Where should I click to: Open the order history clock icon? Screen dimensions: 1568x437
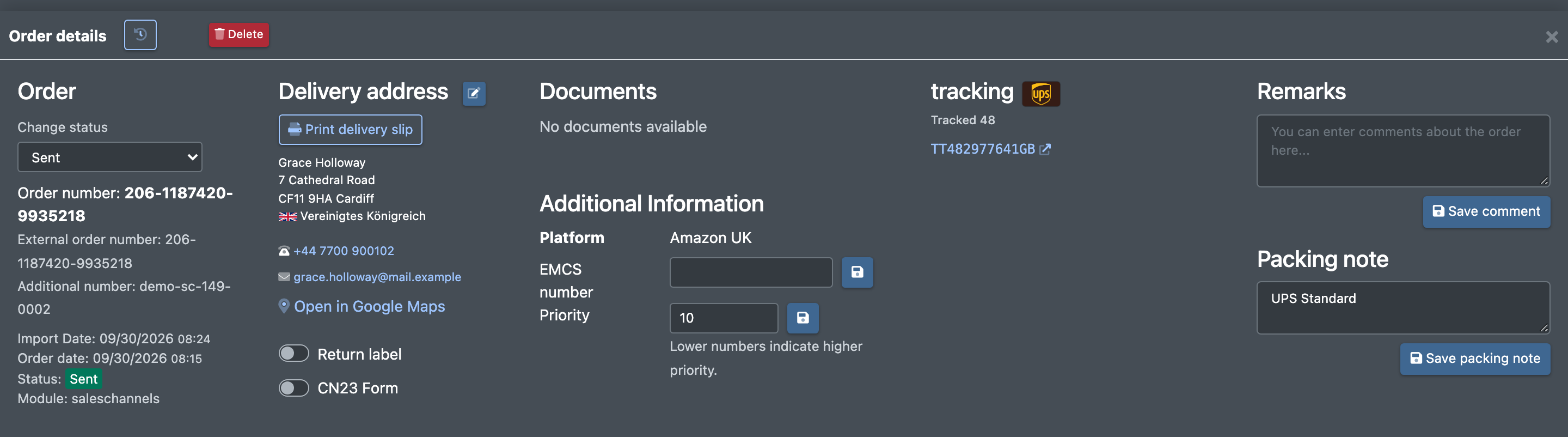140,35
